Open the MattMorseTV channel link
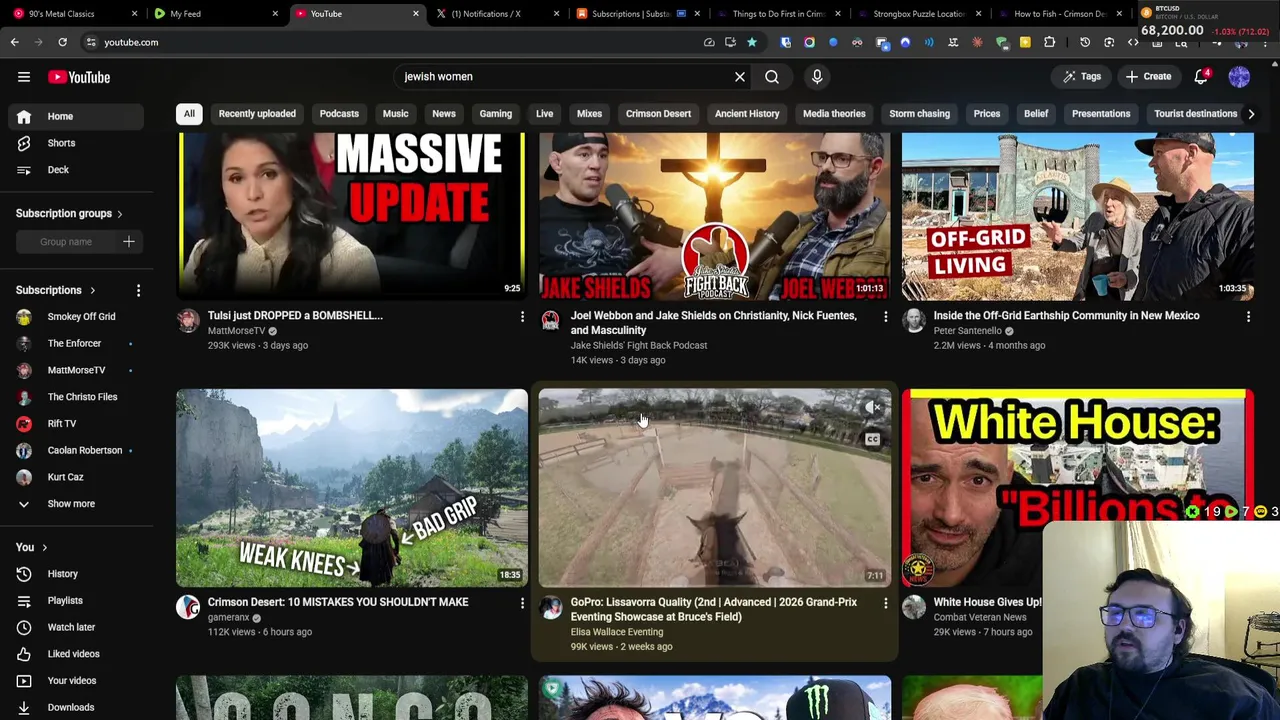 click(x=236, y=331)
